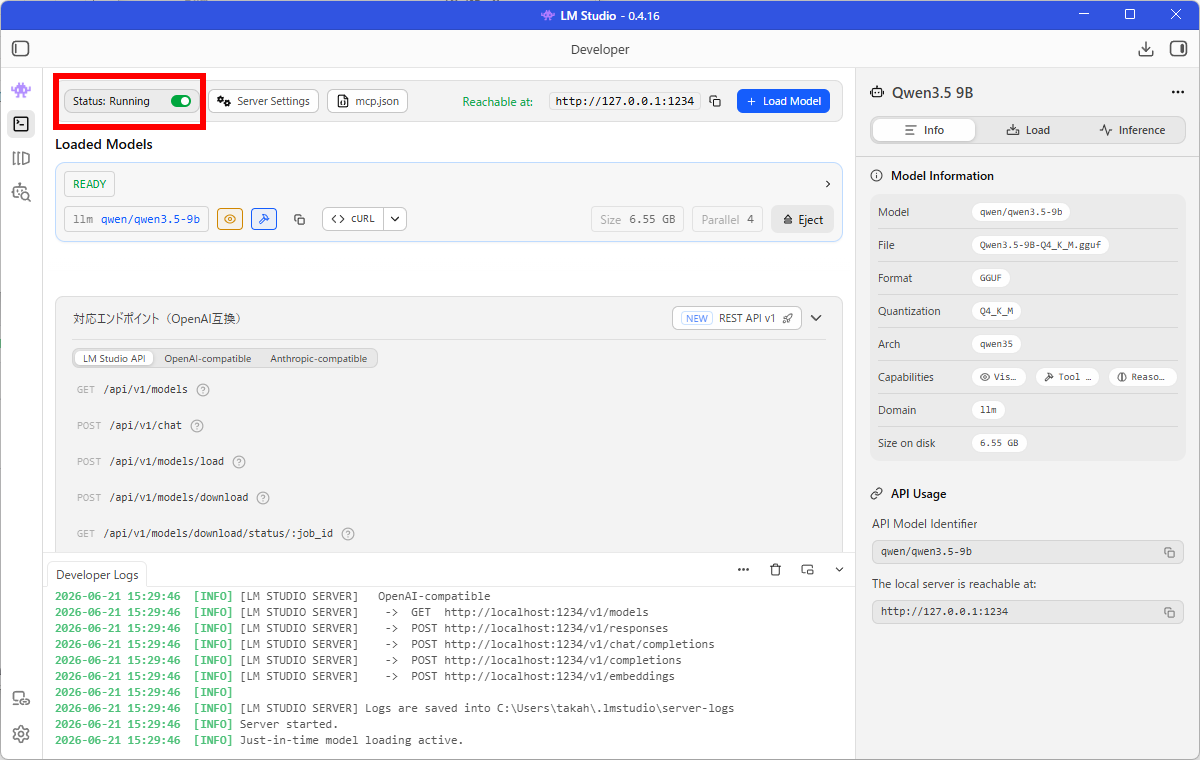Click the READY status badge
Image resolution: width=1200 pixels, height=760 pixels.
click(90, 184)
